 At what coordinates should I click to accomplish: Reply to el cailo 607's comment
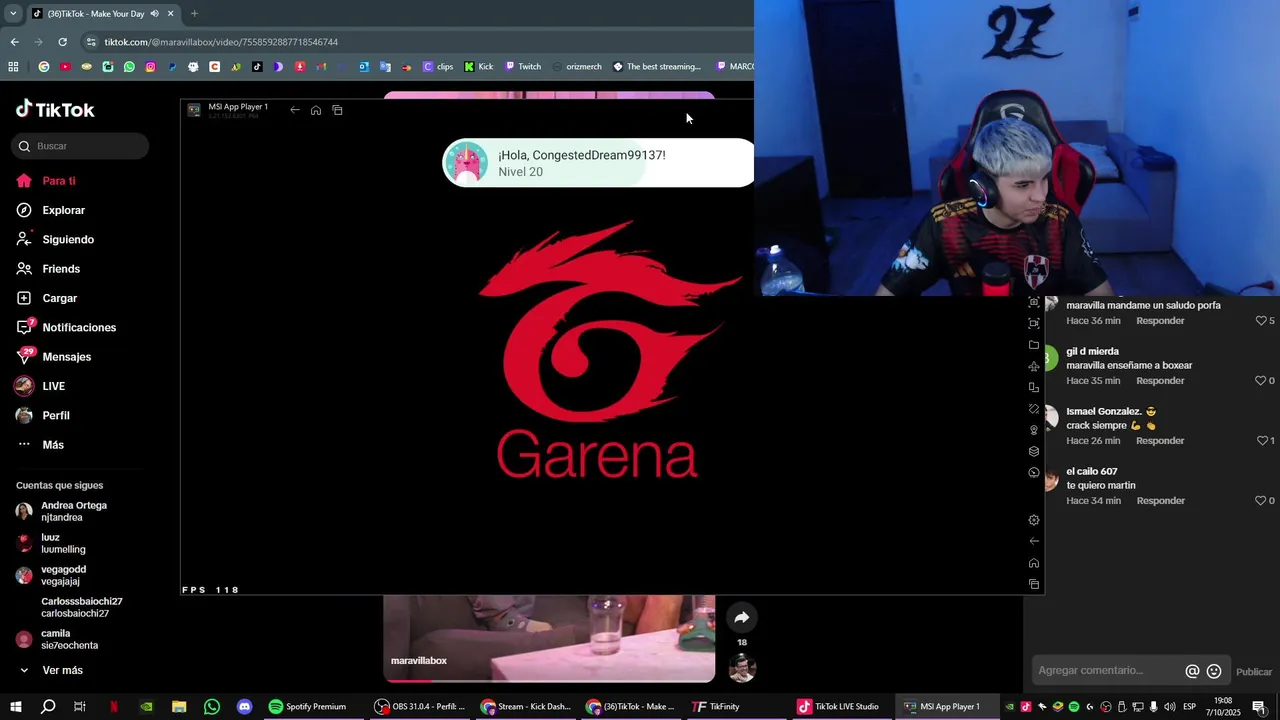tap(1161, 501)
